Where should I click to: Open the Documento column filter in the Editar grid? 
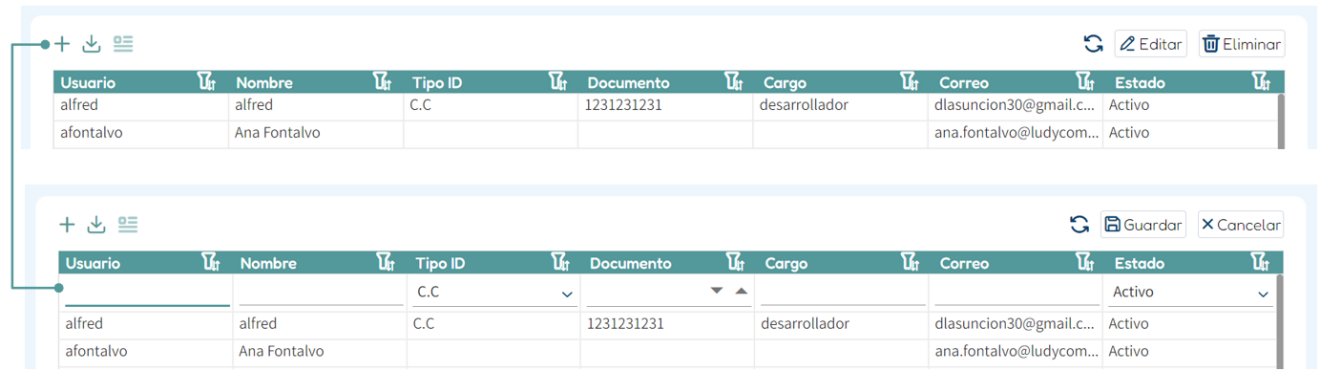click(x=734, y=82)
